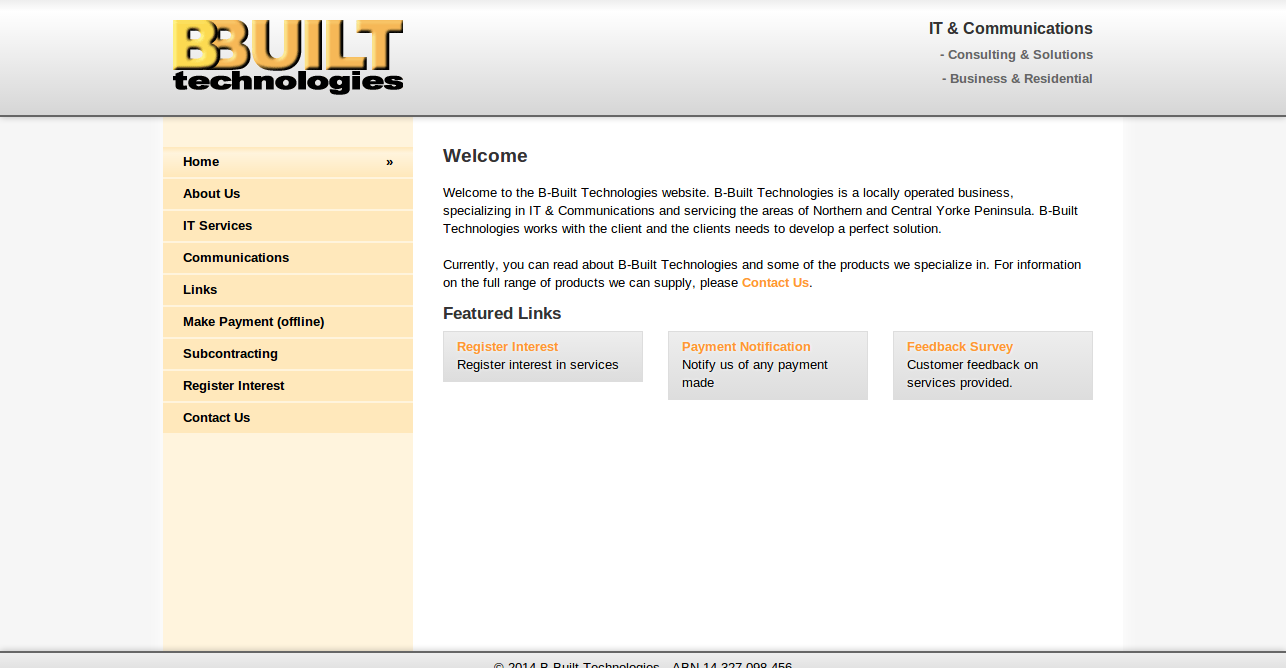Click the IT & Communications header tagline

pyautogui.click(x=1011, y=29)
